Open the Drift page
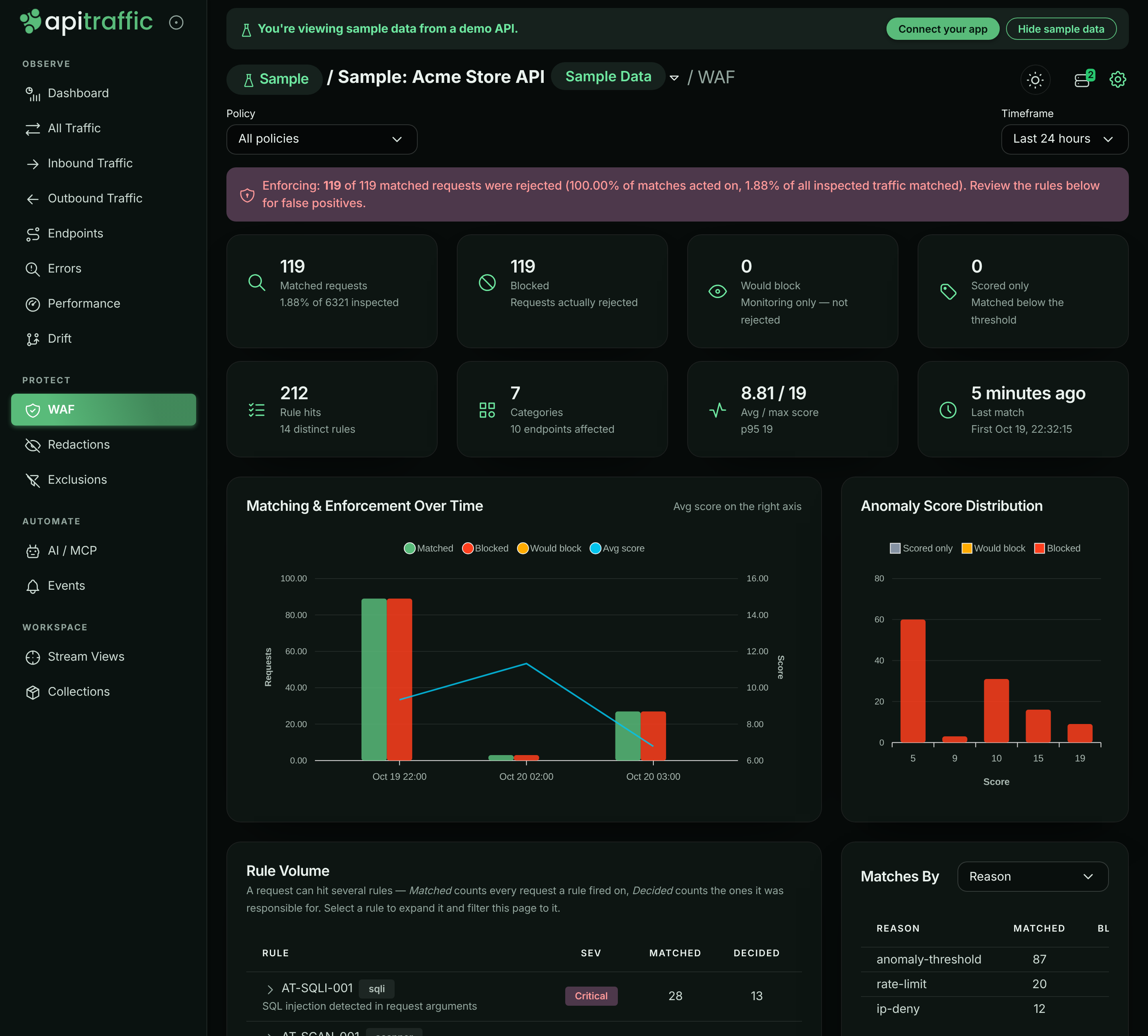This screenshot has height=1036, width=1148. click(x=103, y=339)
